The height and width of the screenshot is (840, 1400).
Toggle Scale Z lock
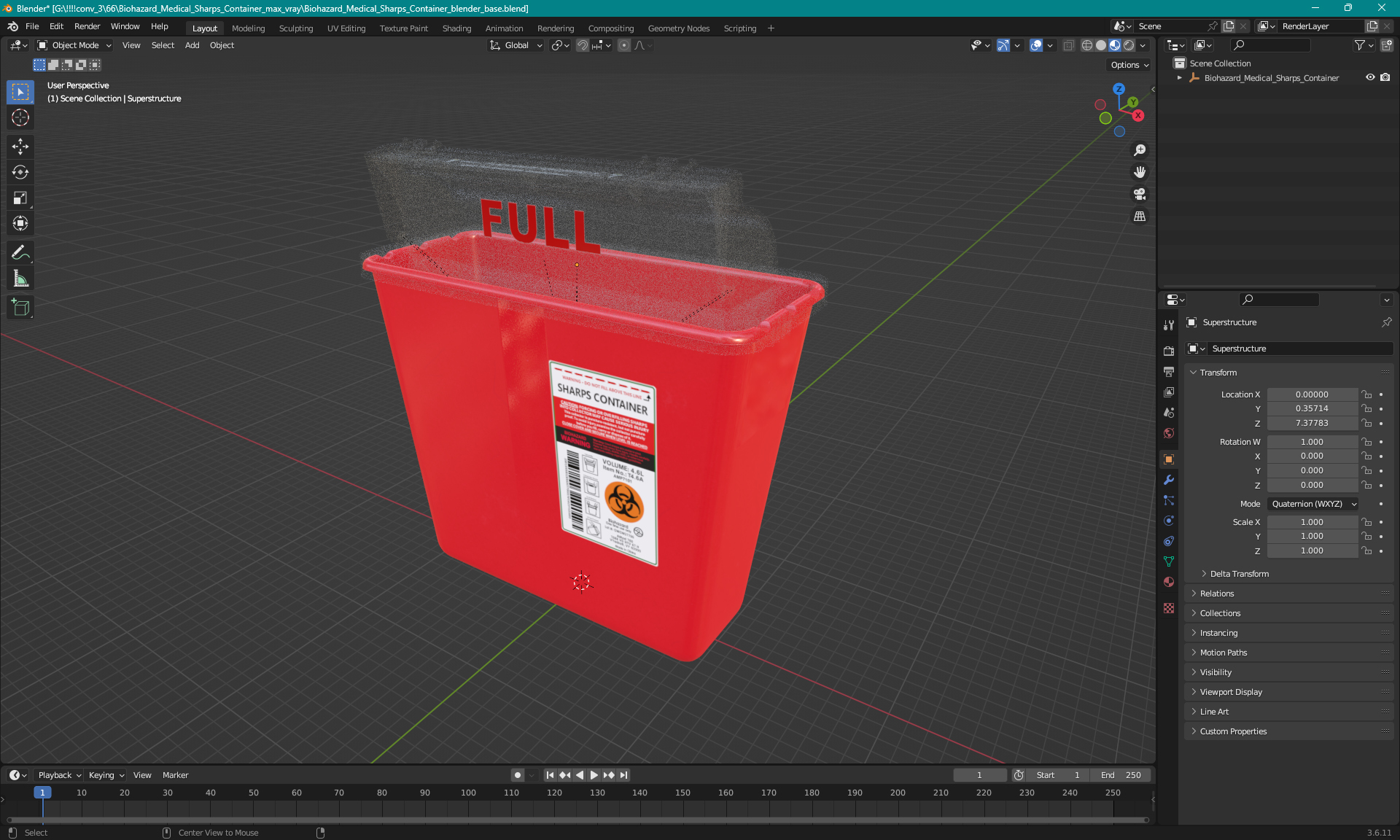point(1366,551)
